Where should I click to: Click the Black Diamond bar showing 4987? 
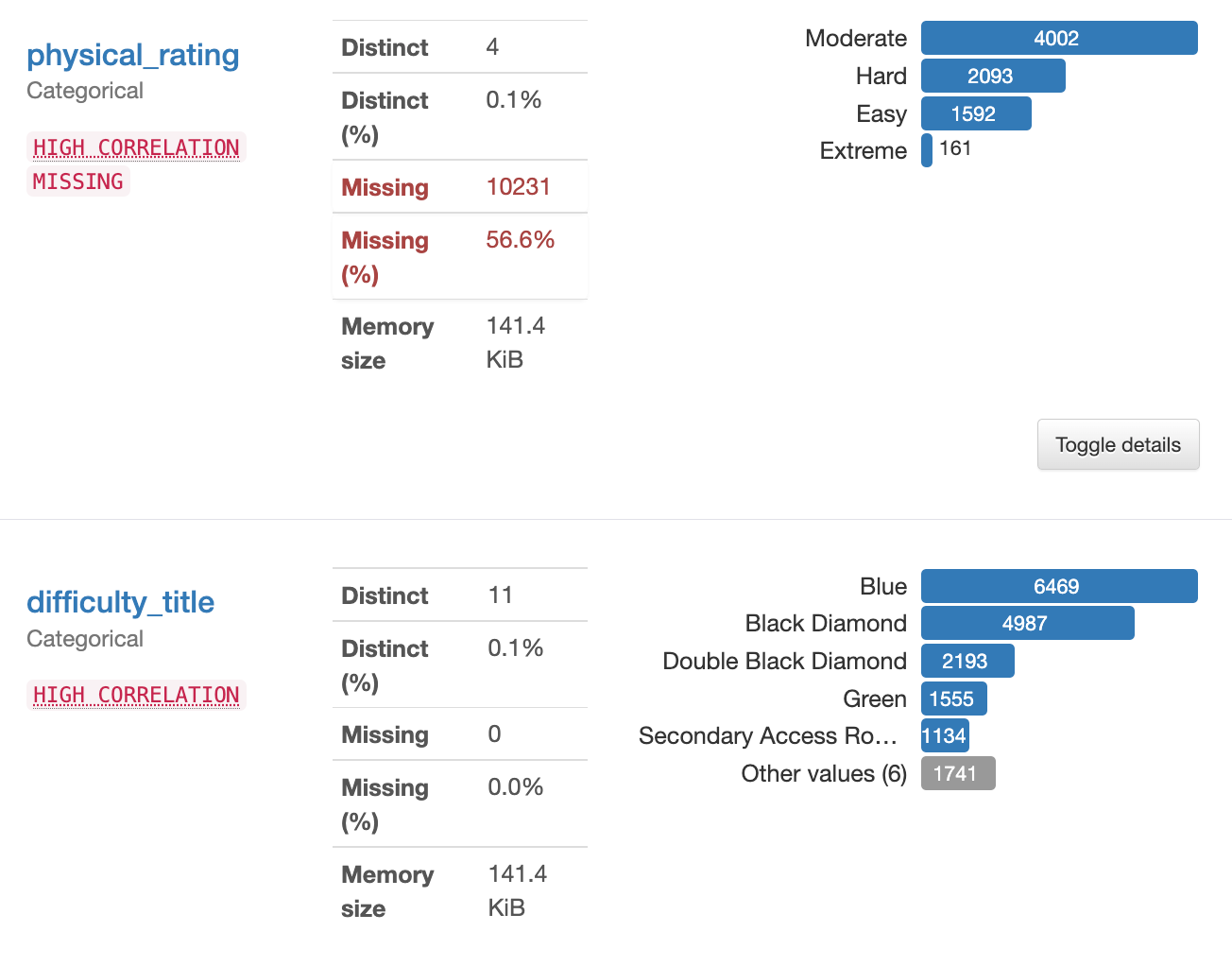point(1027,624)
